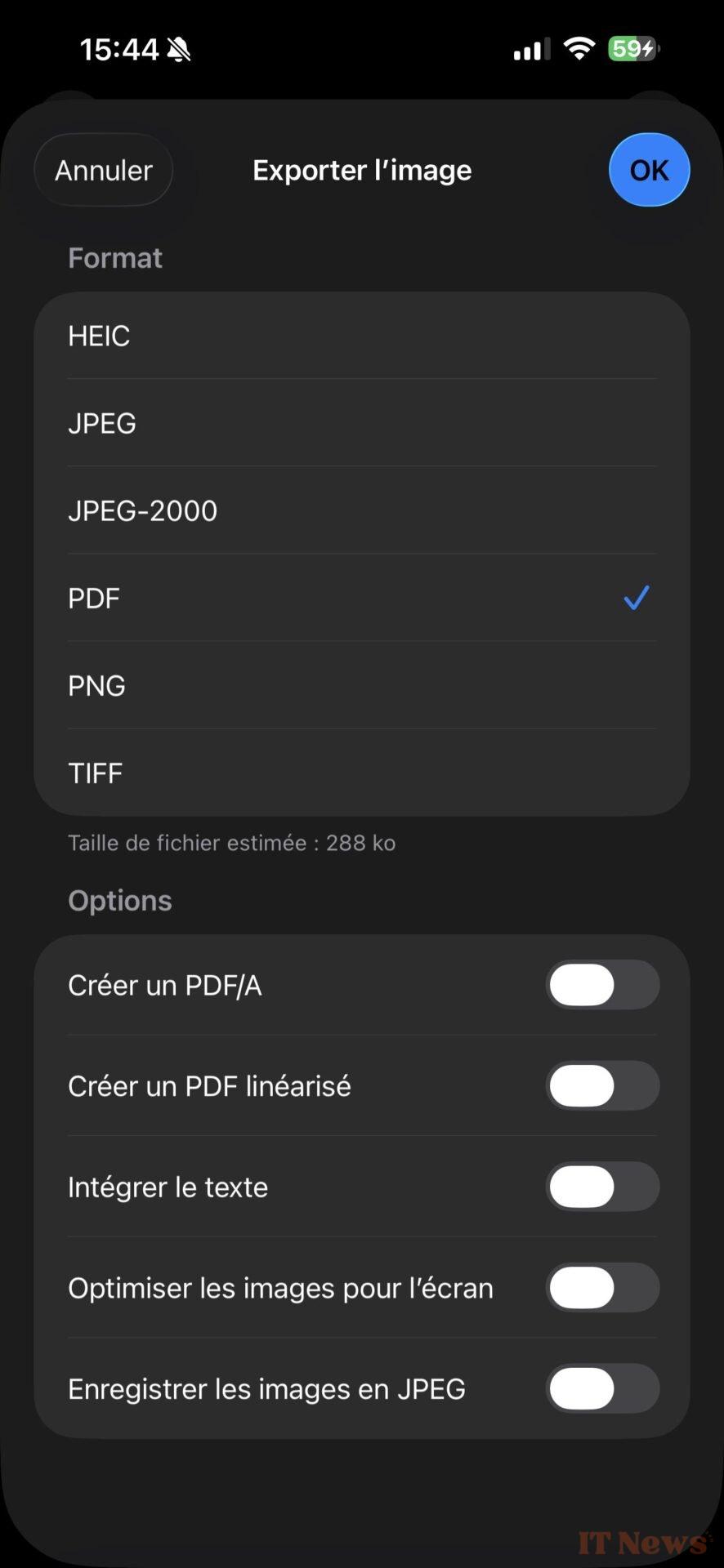Screen dimensions: 724x1568
Task: Turn on Intégrer le texte switch
Action: tap(602, 1187)
